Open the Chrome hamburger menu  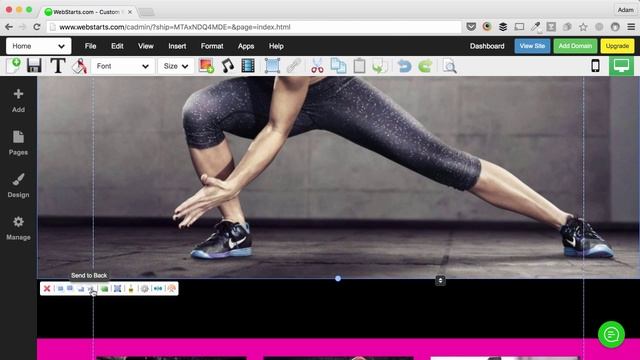coord(631,27)
